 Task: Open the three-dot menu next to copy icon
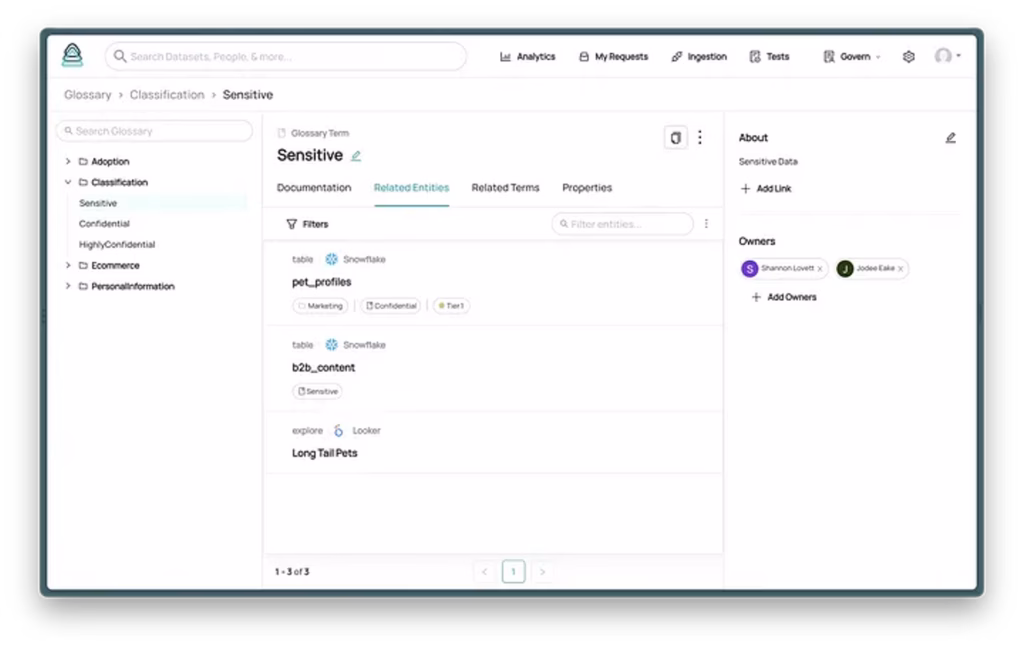point(700,138)
